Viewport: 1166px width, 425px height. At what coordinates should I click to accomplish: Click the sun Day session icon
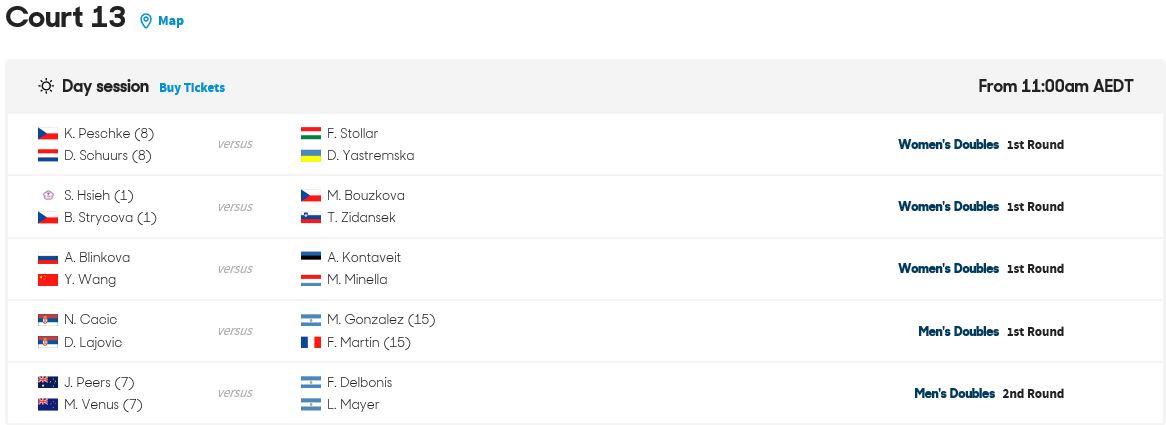(46, 87)
